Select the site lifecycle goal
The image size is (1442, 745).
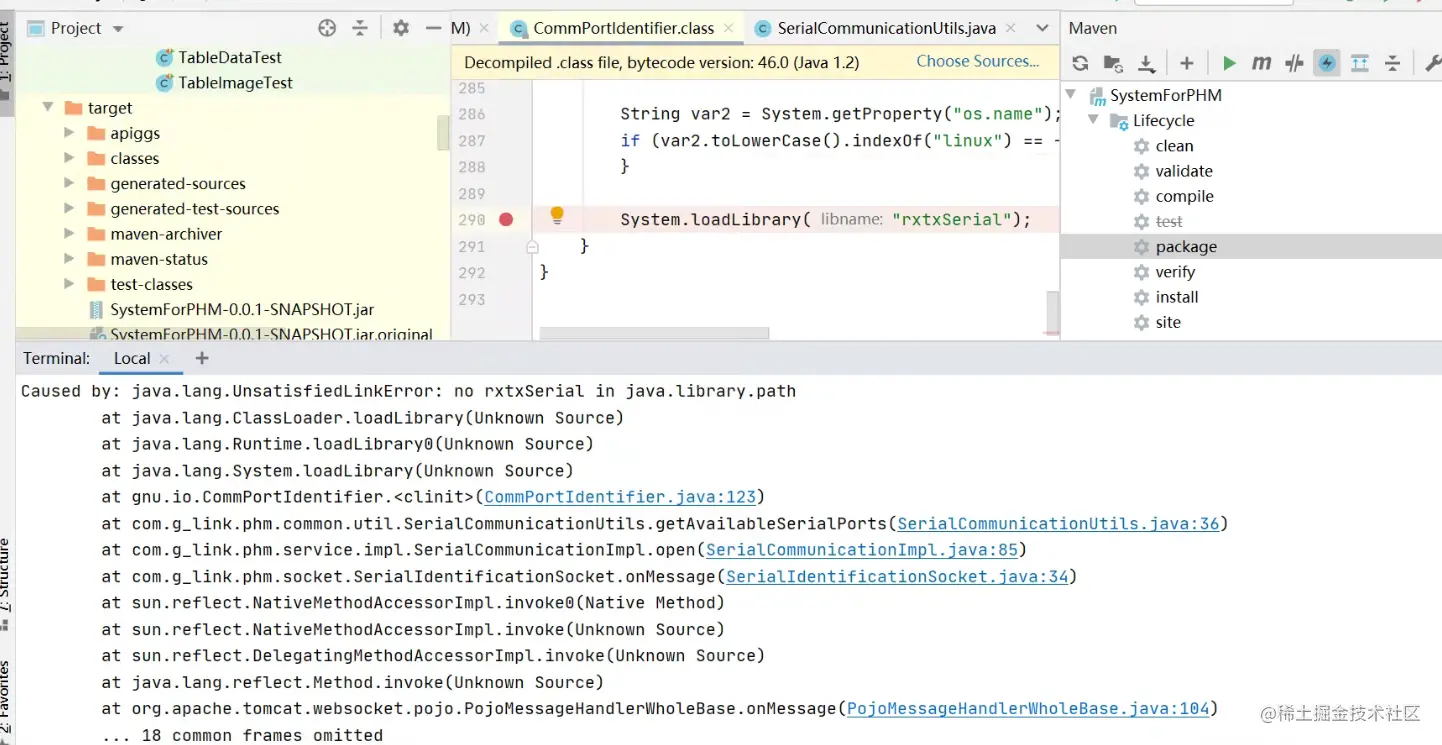point(1168,322)
